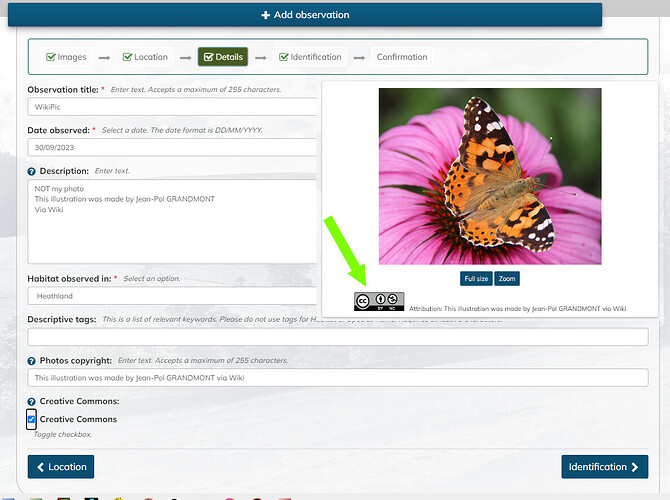The height and width of the screenshot is (500, 670).
Task: Go to the Images step
Action: tap(66, 57)
